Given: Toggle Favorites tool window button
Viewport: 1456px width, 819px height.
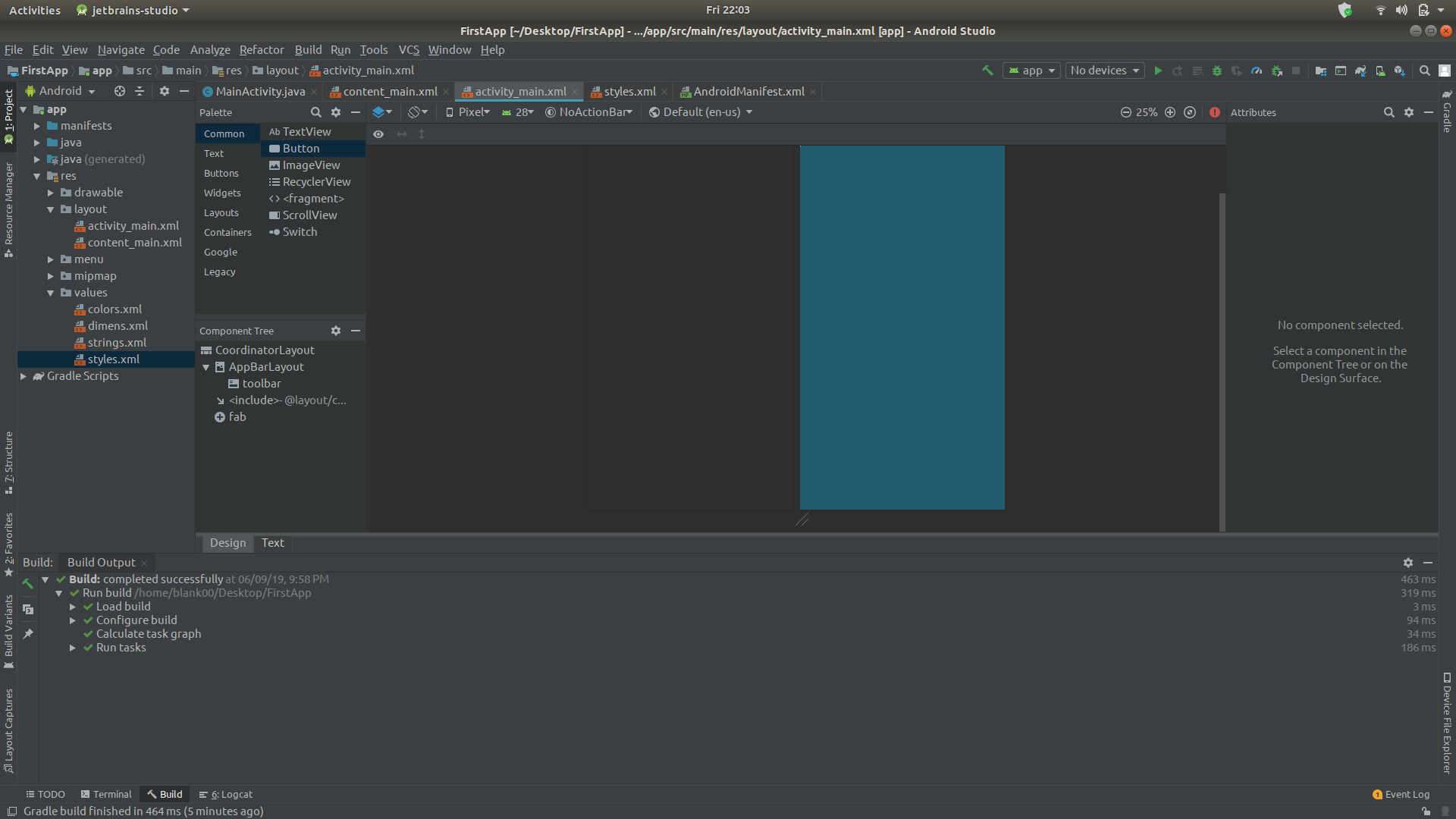Looking at the screenshot, I should 9,544.
